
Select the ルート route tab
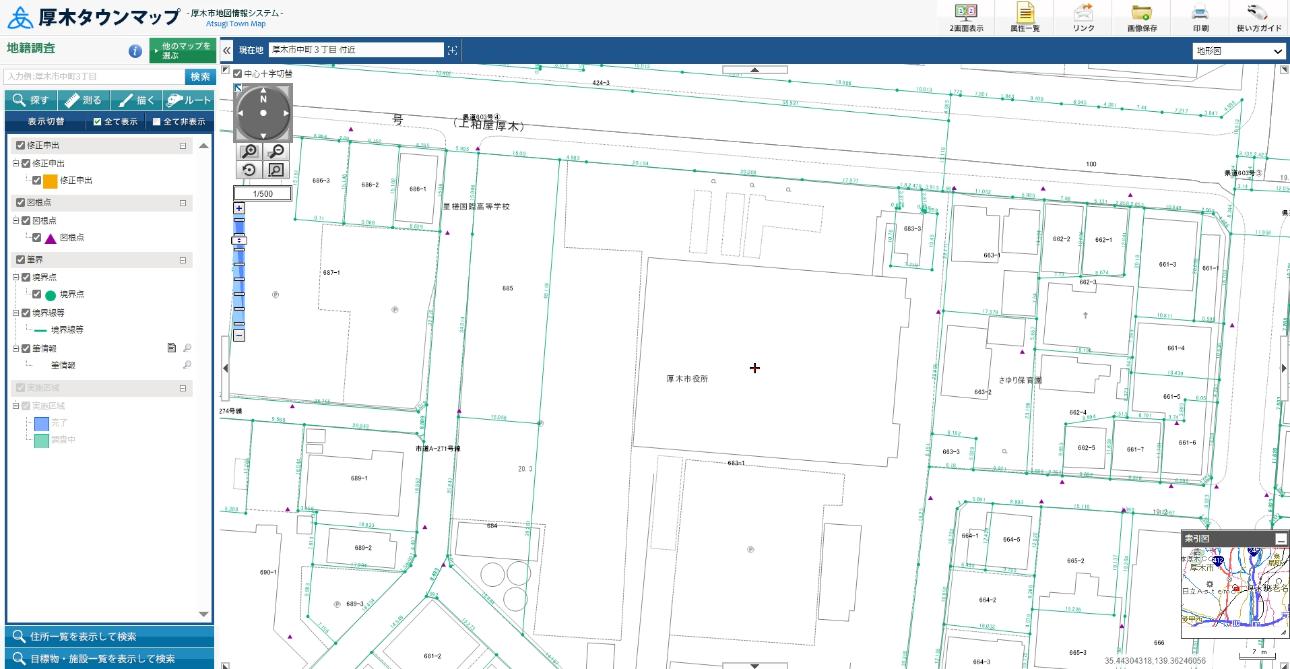188,100
